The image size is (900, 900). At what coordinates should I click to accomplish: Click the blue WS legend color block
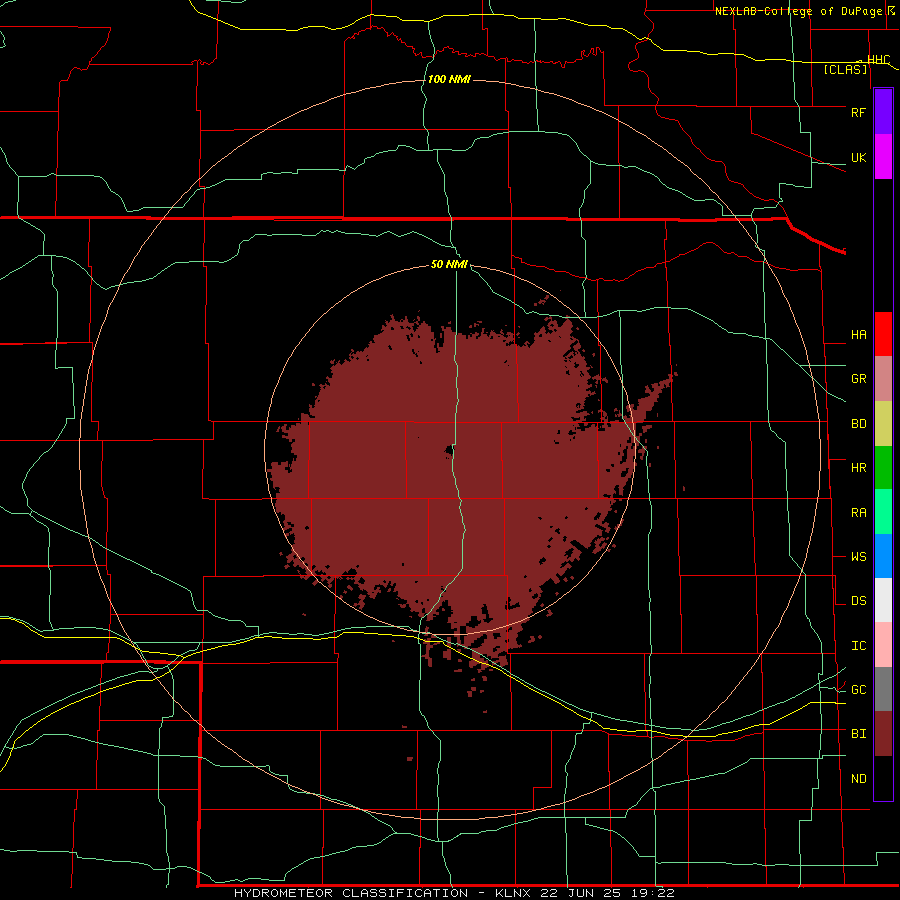tap(883, 556)
